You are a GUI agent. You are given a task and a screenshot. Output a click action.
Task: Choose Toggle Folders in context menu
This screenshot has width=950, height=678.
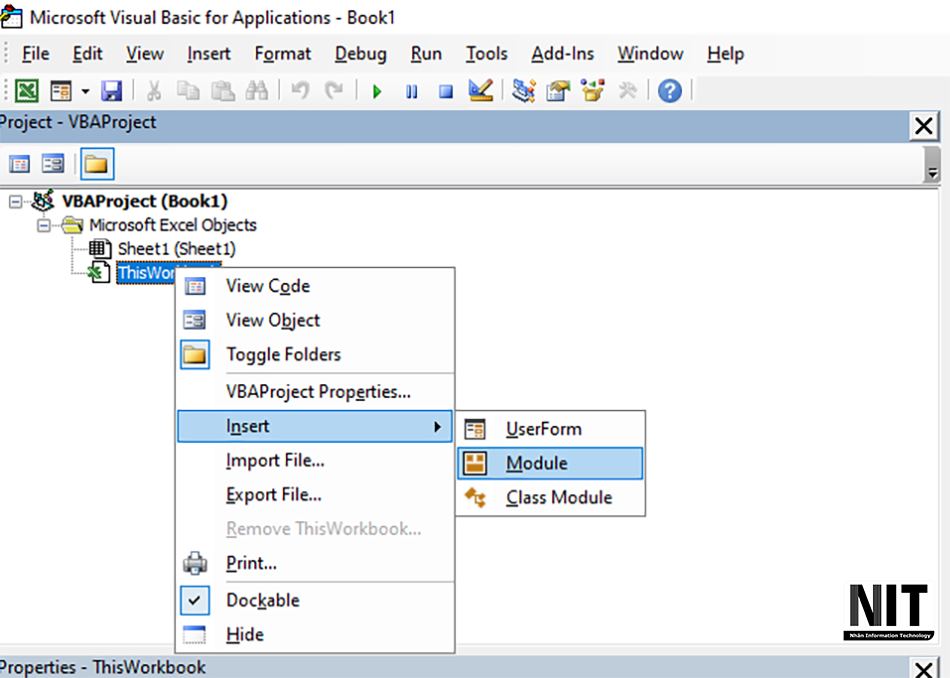315,354
